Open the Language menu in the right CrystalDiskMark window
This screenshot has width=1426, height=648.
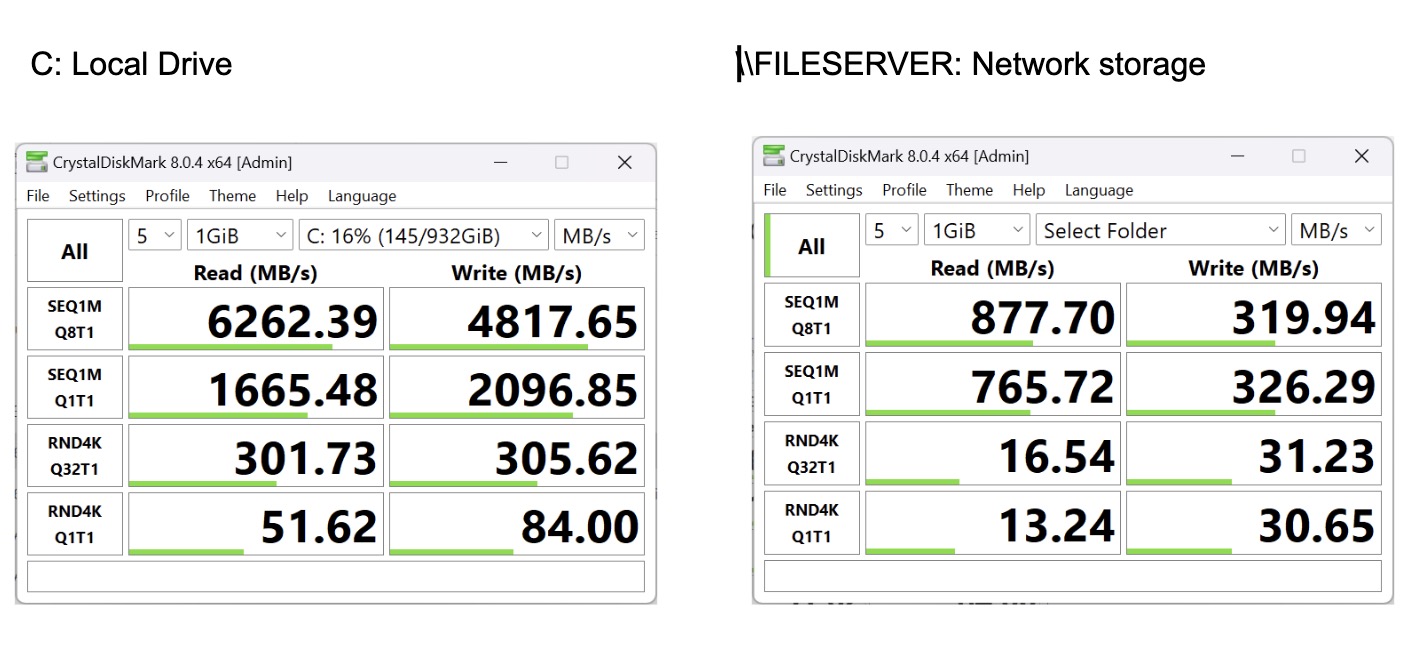pyautogui.click(x=1098, y=190)
